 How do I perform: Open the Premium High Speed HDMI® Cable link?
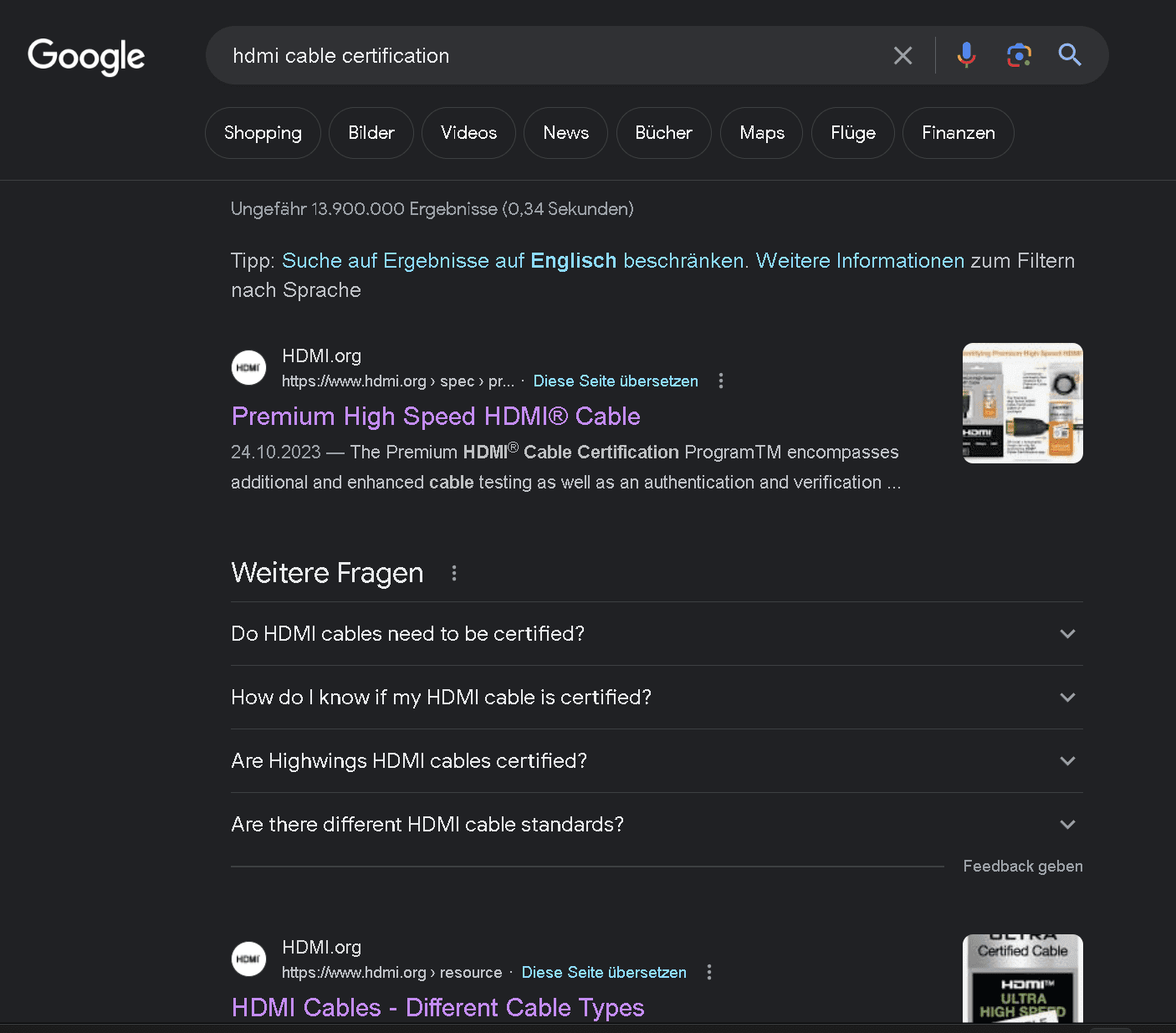436,417
